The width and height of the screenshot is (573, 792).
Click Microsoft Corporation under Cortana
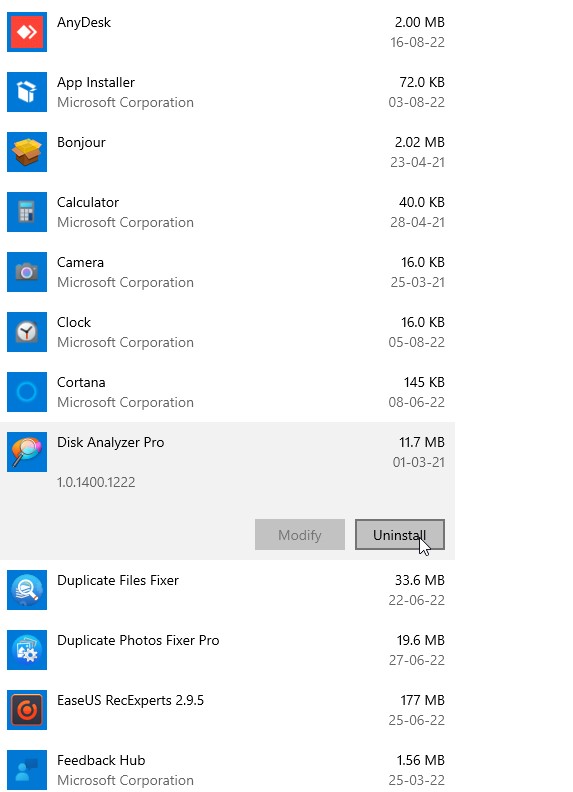[125, 403]
